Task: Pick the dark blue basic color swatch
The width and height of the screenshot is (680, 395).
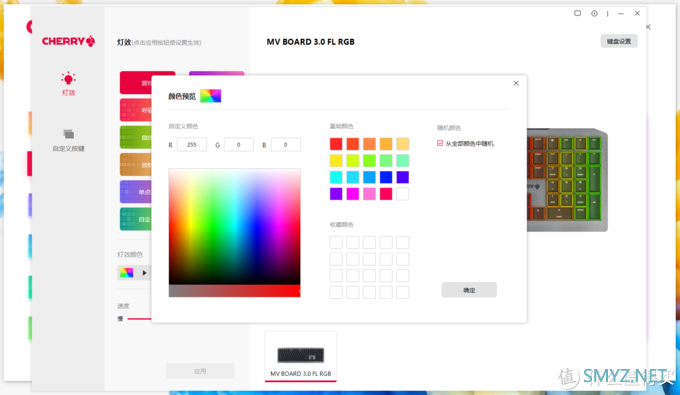Action: pos(386,177)
